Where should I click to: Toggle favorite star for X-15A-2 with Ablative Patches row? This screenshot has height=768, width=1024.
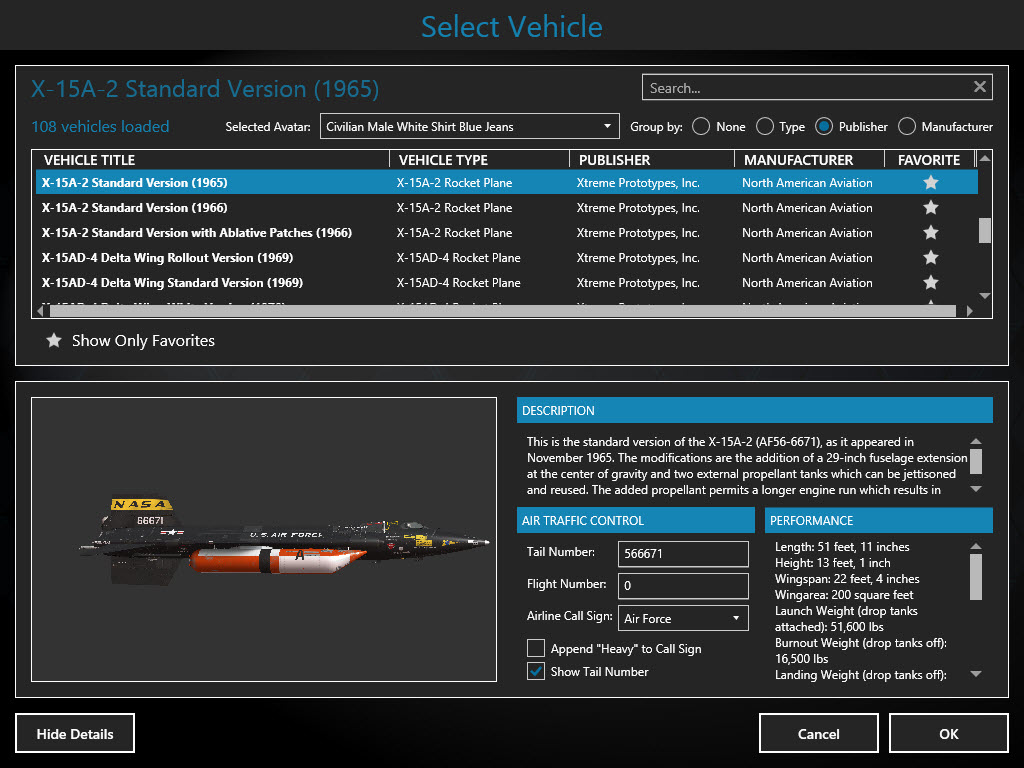(x=931, y=232)
